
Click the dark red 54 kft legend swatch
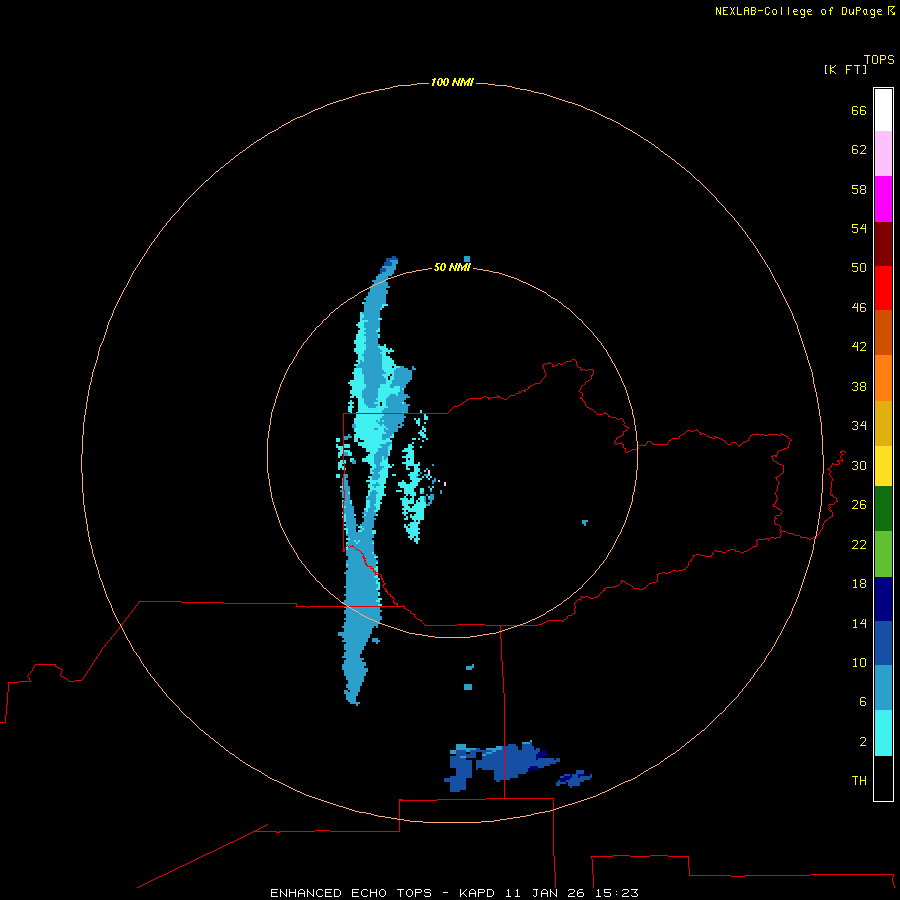tap(883, 243)
